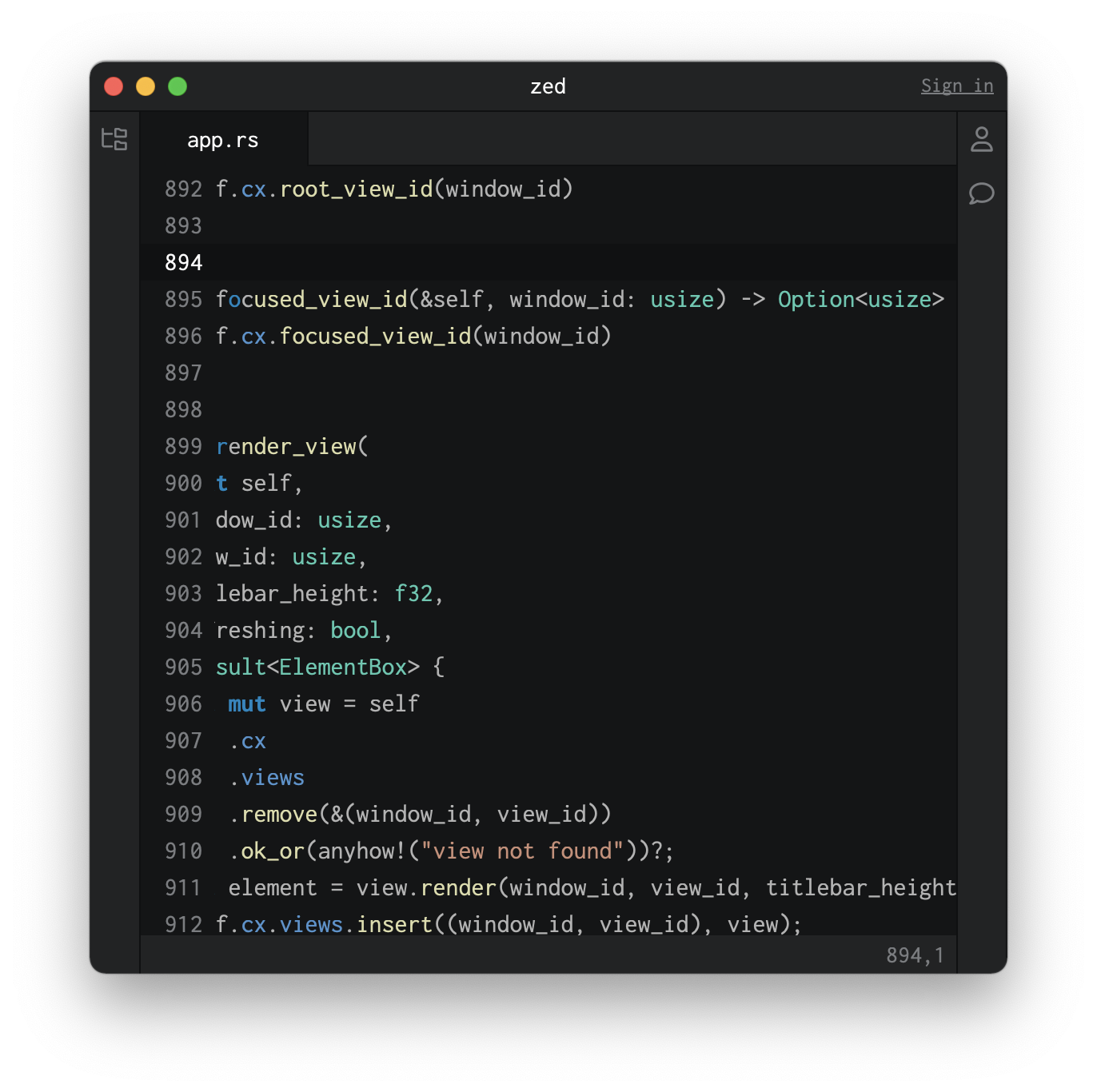Click line number 912 in gutter

point(183,925)
